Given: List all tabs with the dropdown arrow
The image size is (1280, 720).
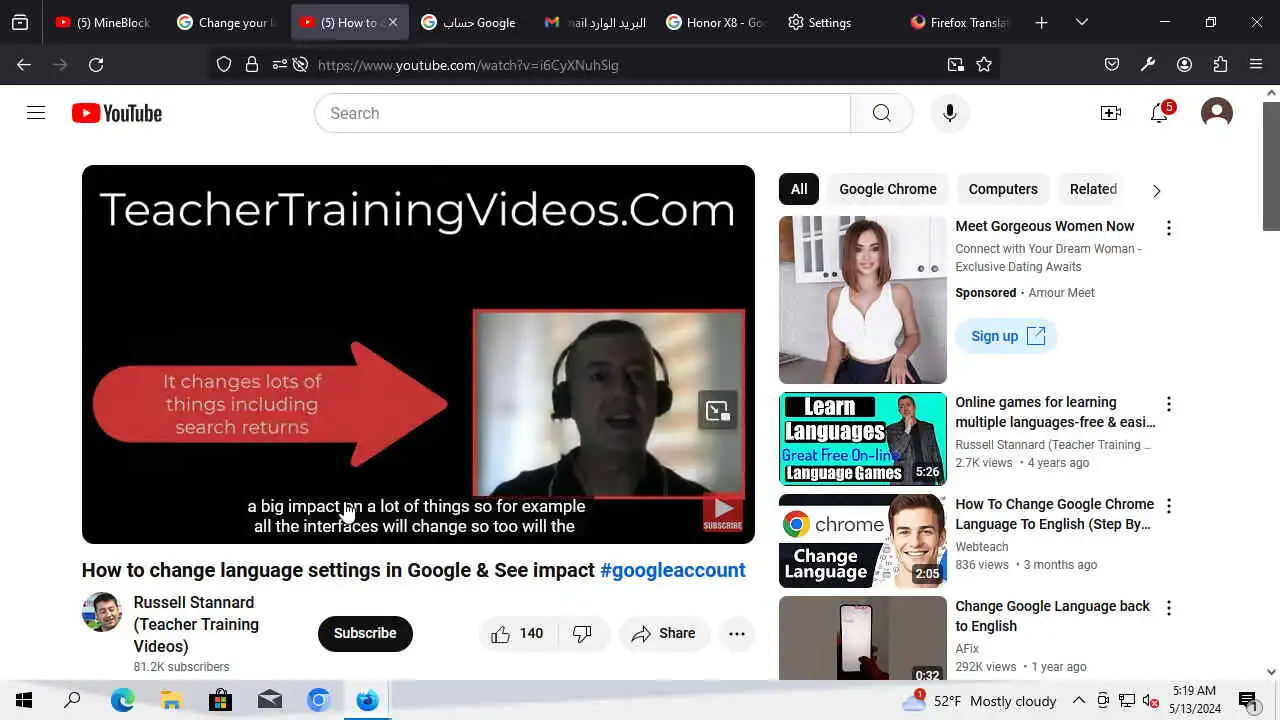Looking at the screenshot, I should 1081,22.
